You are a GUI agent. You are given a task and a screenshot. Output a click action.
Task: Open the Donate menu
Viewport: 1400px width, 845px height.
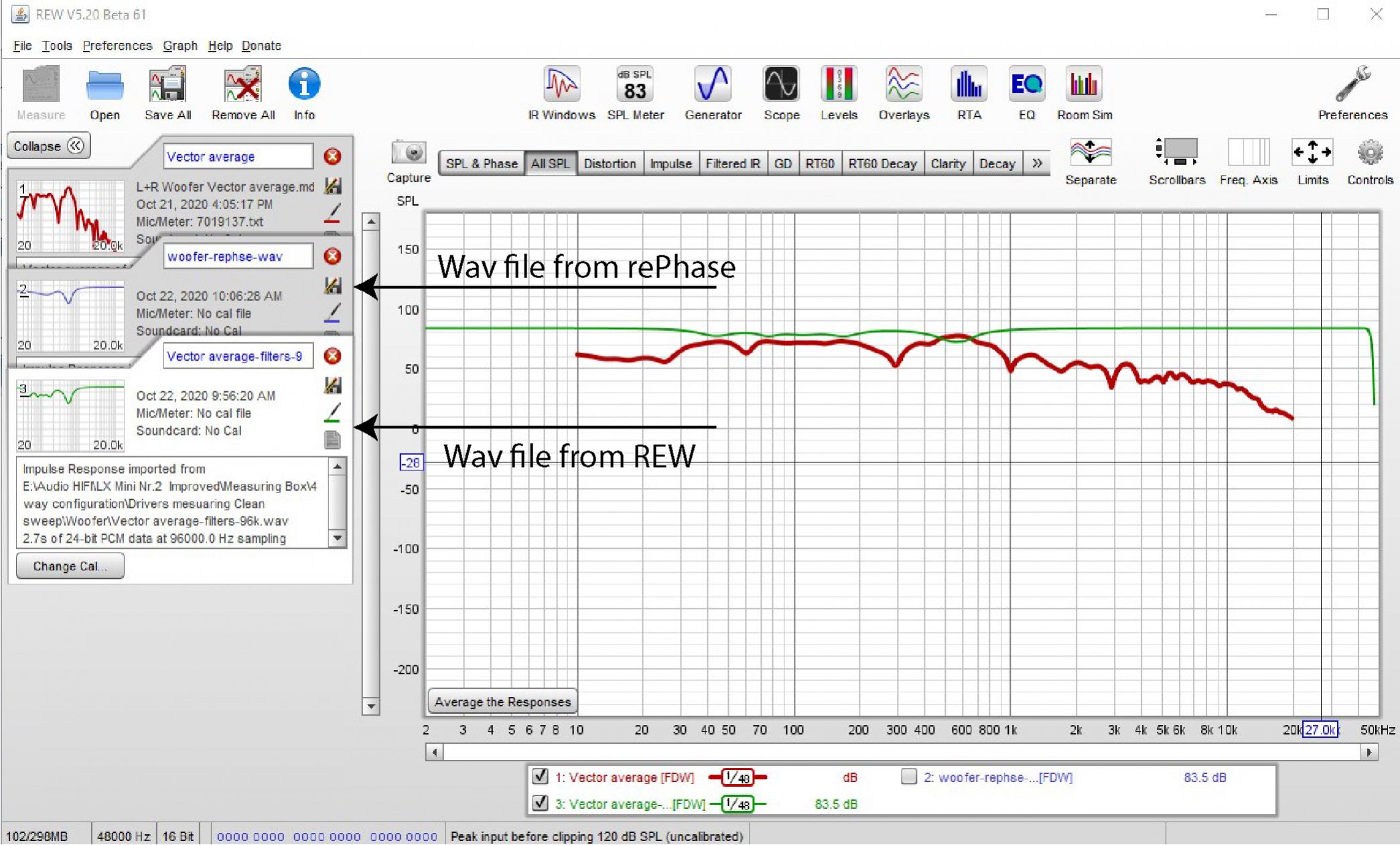261,46
